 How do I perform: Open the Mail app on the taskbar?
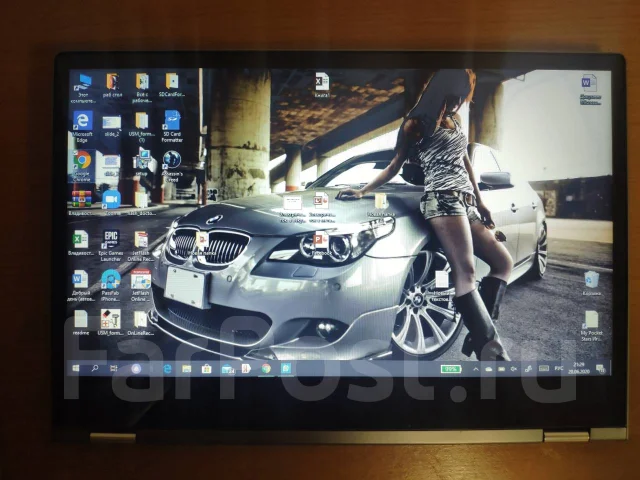(x=227, y=369)
